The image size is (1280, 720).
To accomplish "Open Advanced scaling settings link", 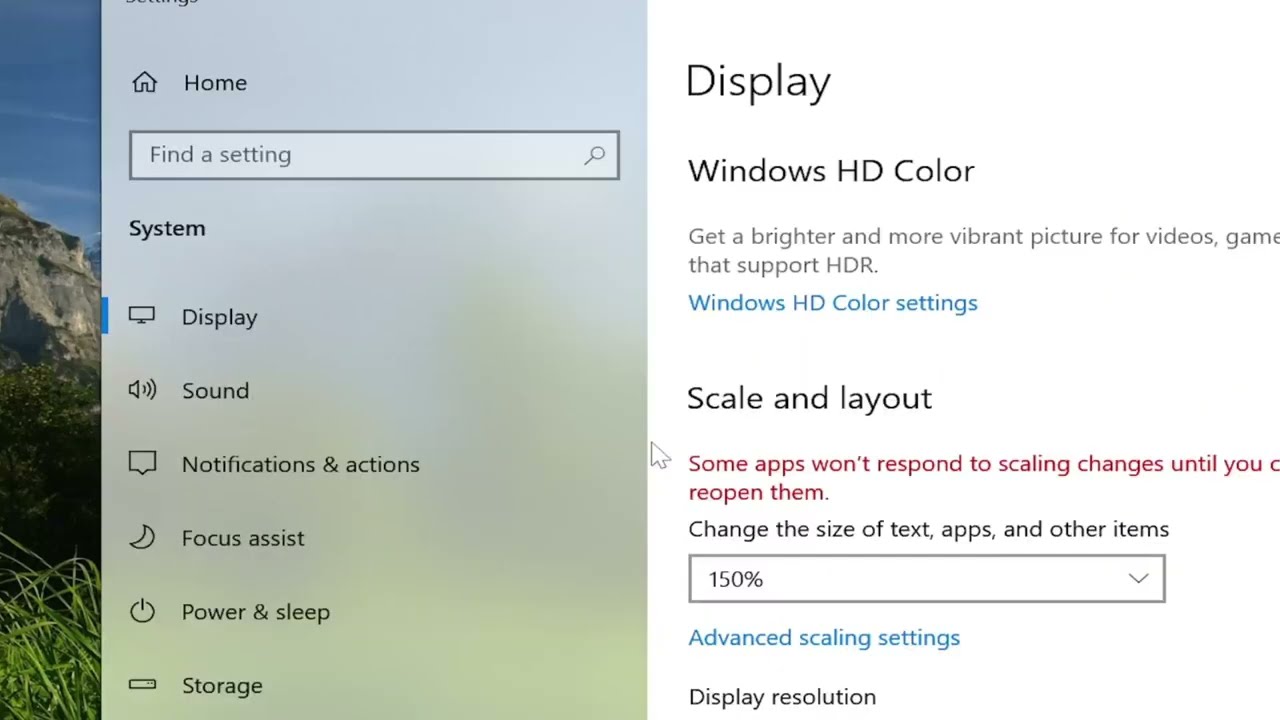I will click(824, 638).
